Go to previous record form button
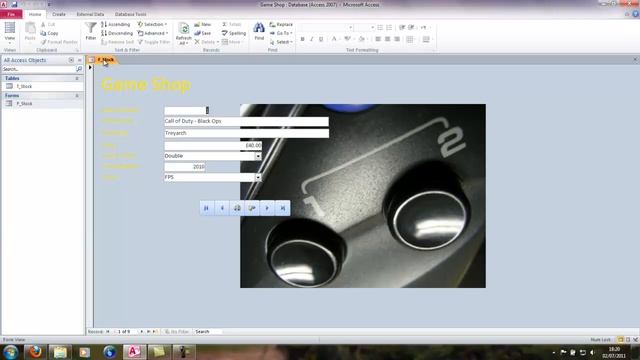The image size is (640, 360). (x=222, y=208)
